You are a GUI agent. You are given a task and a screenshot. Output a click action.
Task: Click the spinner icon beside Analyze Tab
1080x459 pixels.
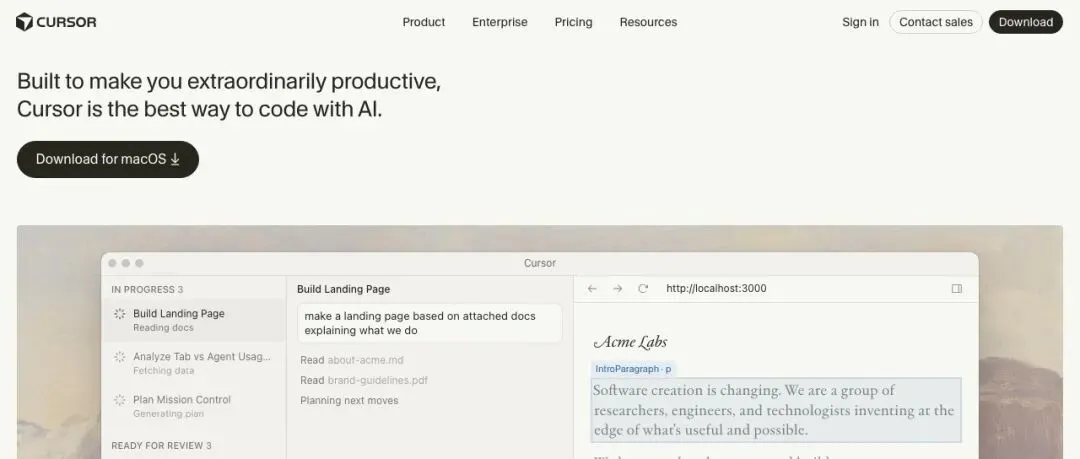[119, 357]
